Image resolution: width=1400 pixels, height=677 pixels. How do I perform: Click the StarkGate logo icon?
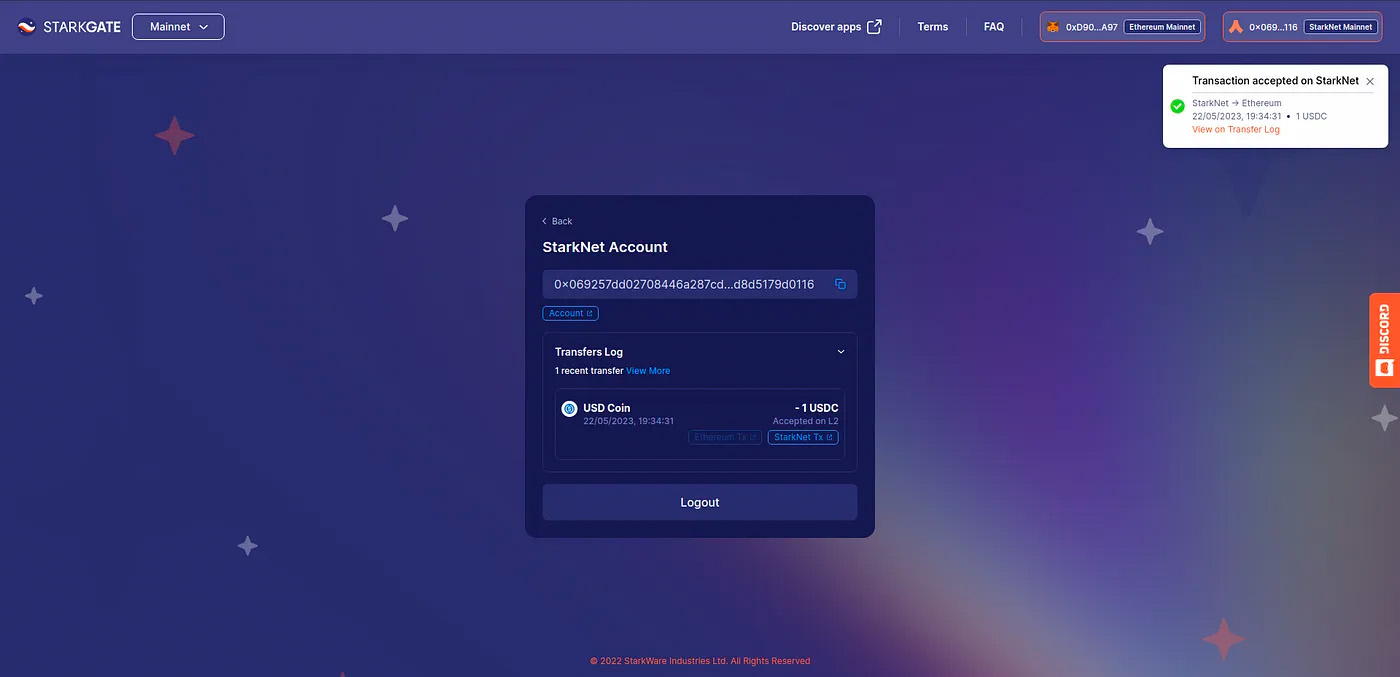click(27, 27)
